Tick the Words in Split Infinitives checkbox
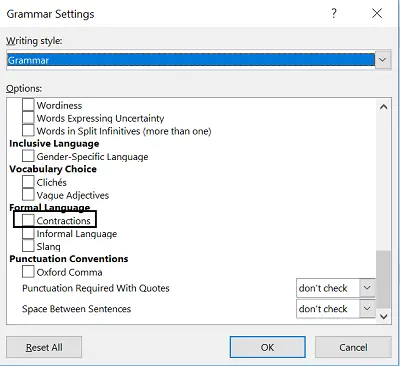The height and width of the screenshot is (366, 400). tap(28, 131)
